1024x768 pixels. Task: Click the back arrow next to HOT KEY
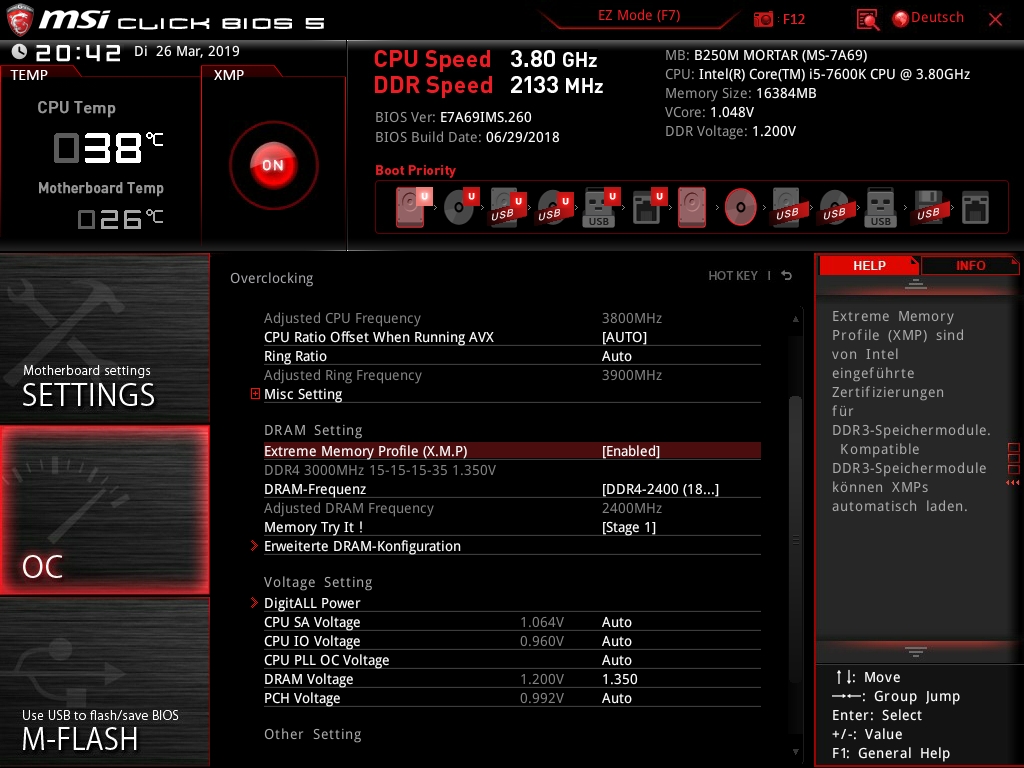787,276
